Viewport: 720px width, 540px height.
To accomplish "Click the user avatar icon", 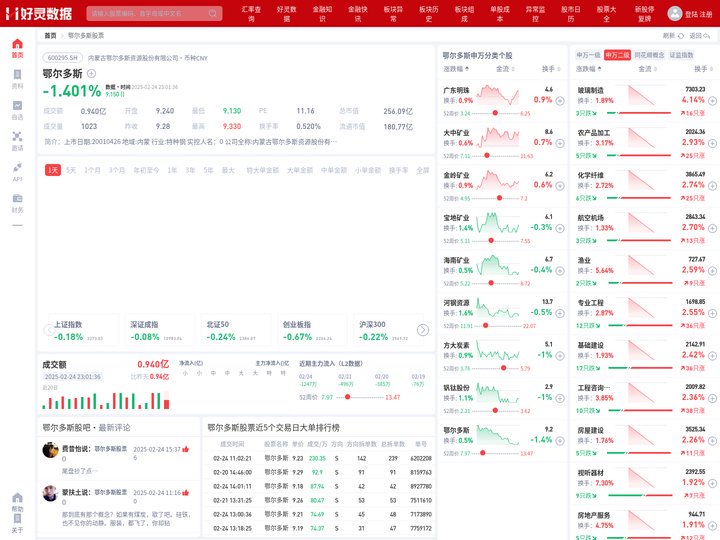I will point(675,13).
